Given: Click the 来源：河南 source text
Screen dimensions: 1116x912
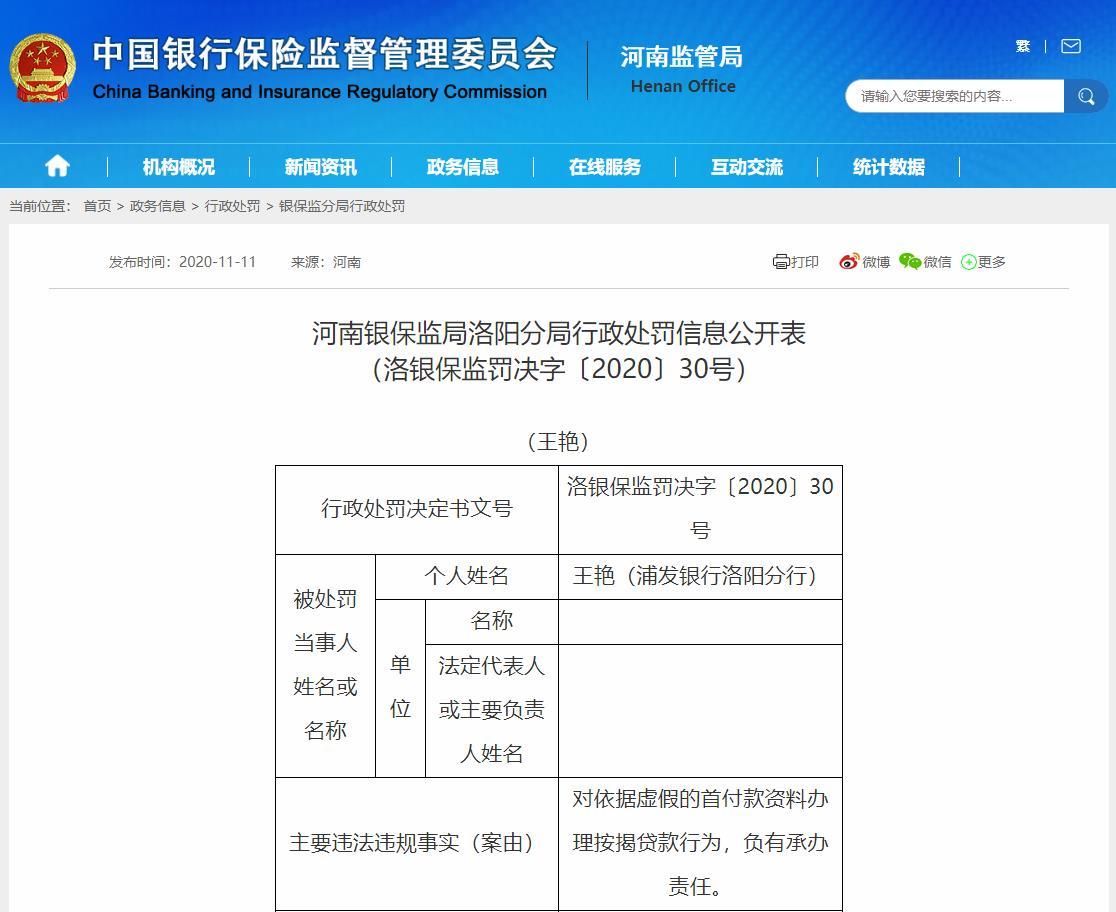Looking at the screenshot, I should click(325, 262).
